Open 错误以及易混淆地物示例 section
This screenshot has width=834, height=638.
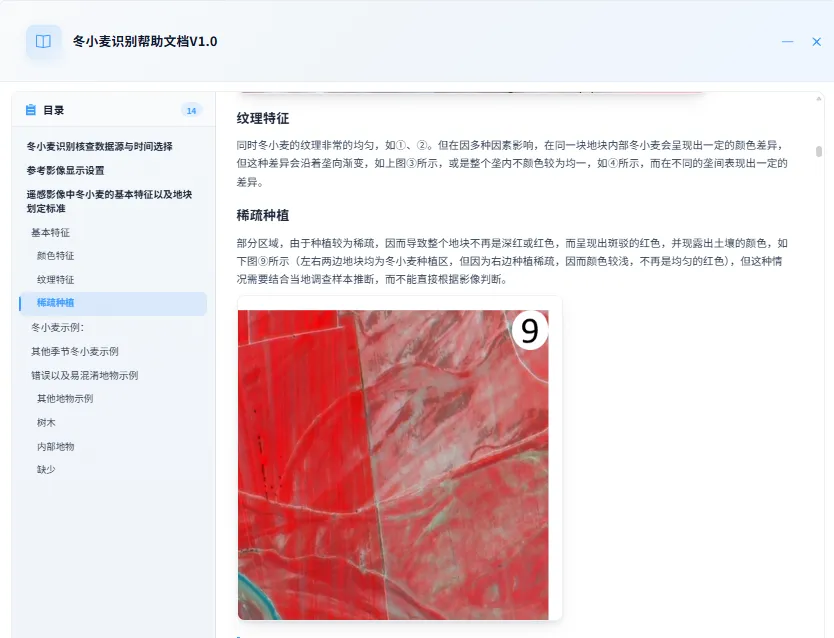point(85,375)
